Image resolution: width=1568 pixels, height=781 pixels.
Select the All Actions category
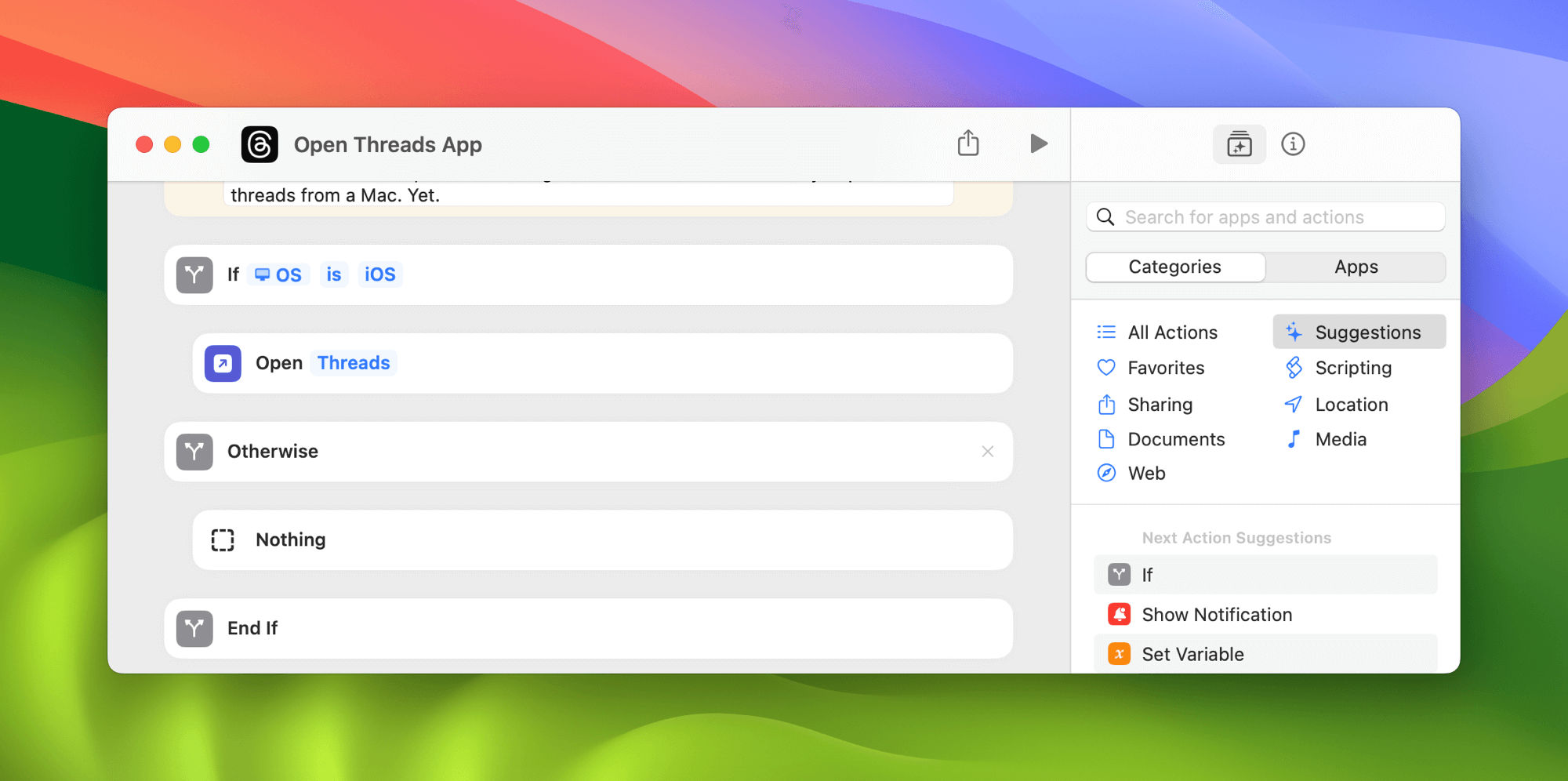[x=1157, y=332]
